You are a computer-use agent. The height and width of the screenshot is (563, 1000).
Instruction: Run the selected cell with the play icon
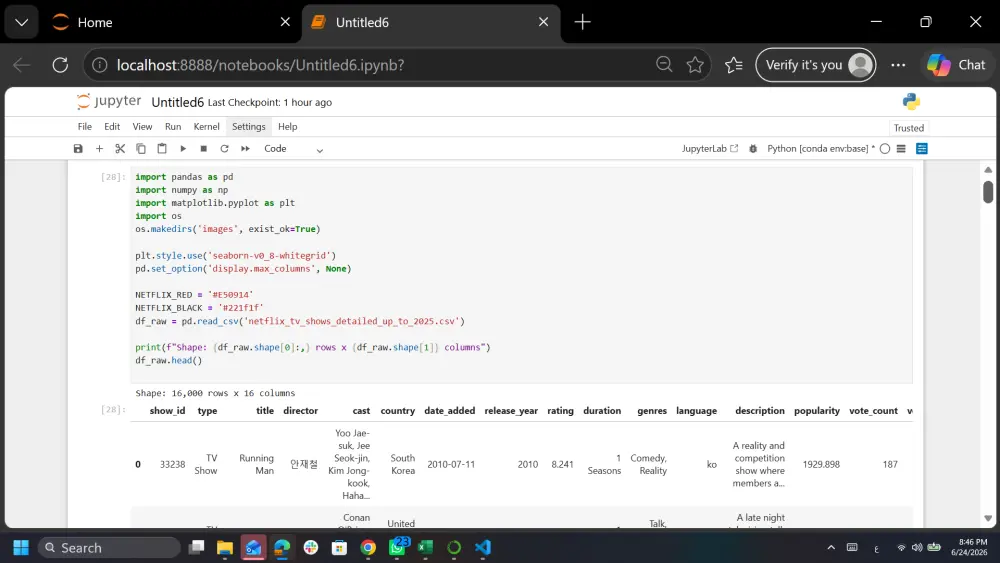[183, 149]
